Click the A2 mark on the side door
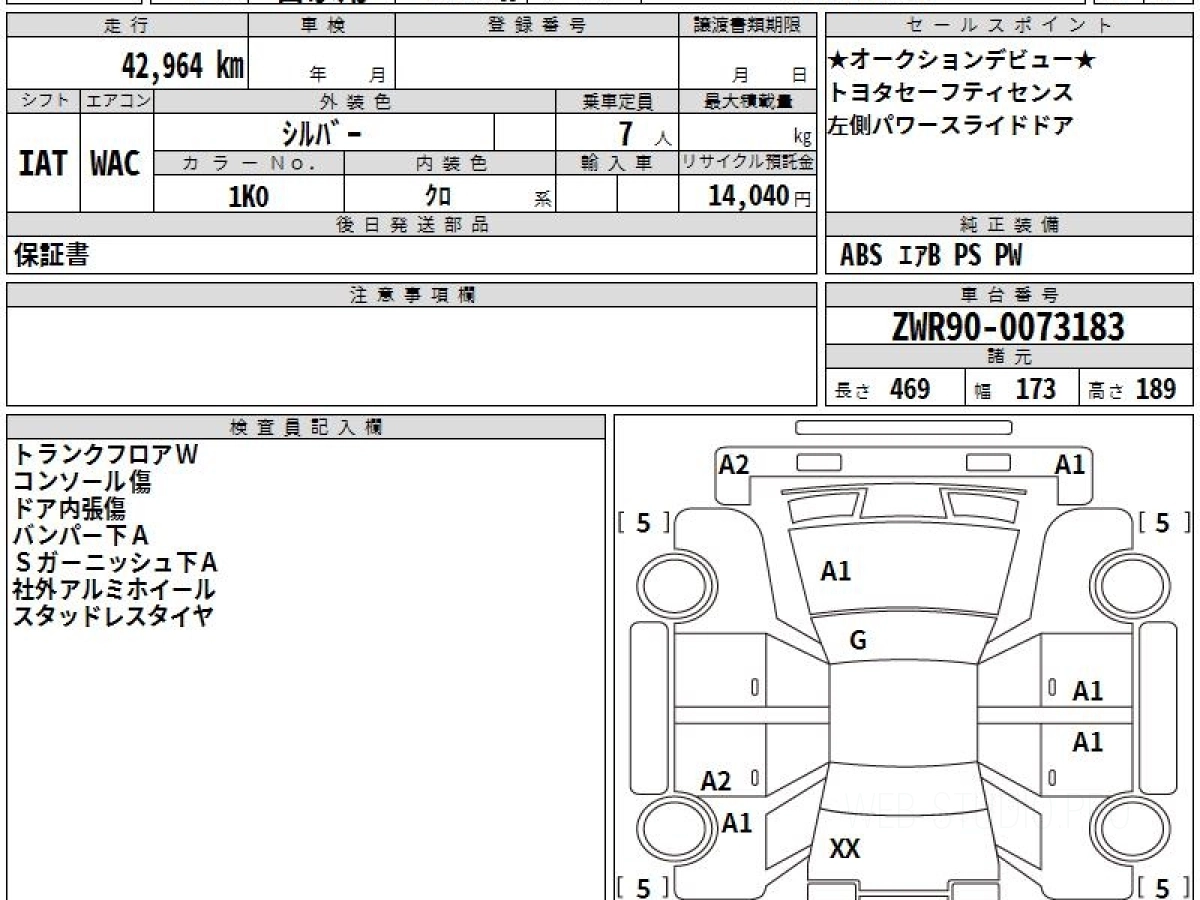1200x900 pixels. point(716,781)
